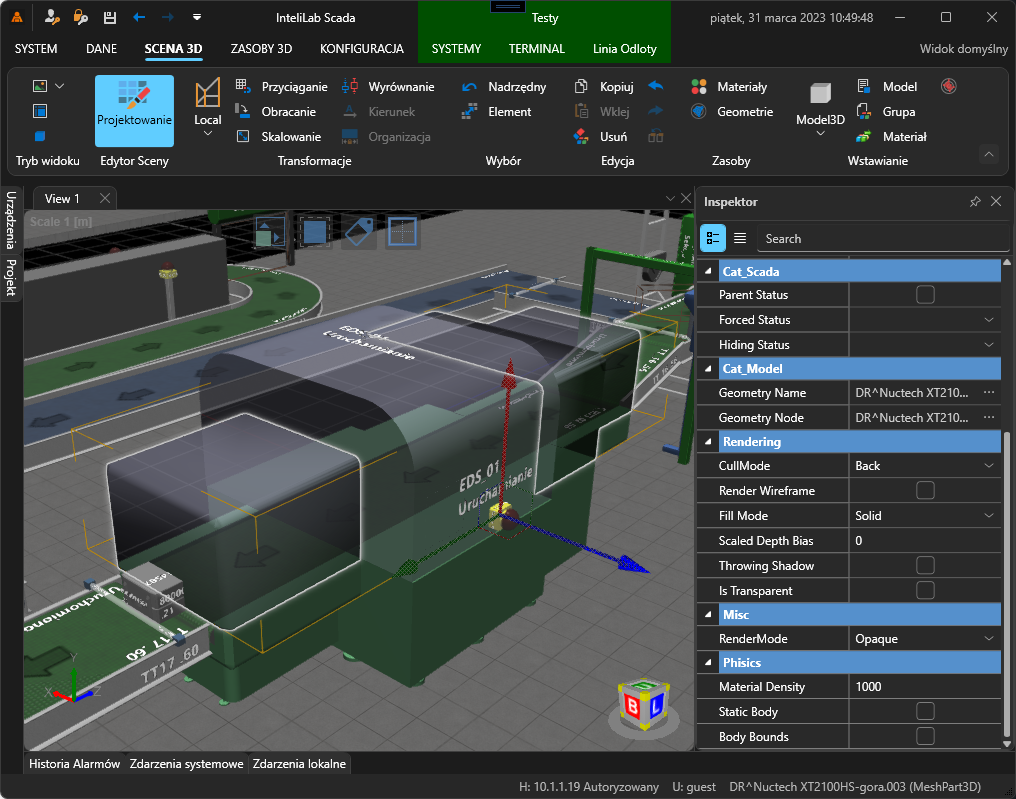The image size is (1016, 799).
Task: Switch to the ZASOBY 3D ribbon tab
Action: click(x=260, y=47)
